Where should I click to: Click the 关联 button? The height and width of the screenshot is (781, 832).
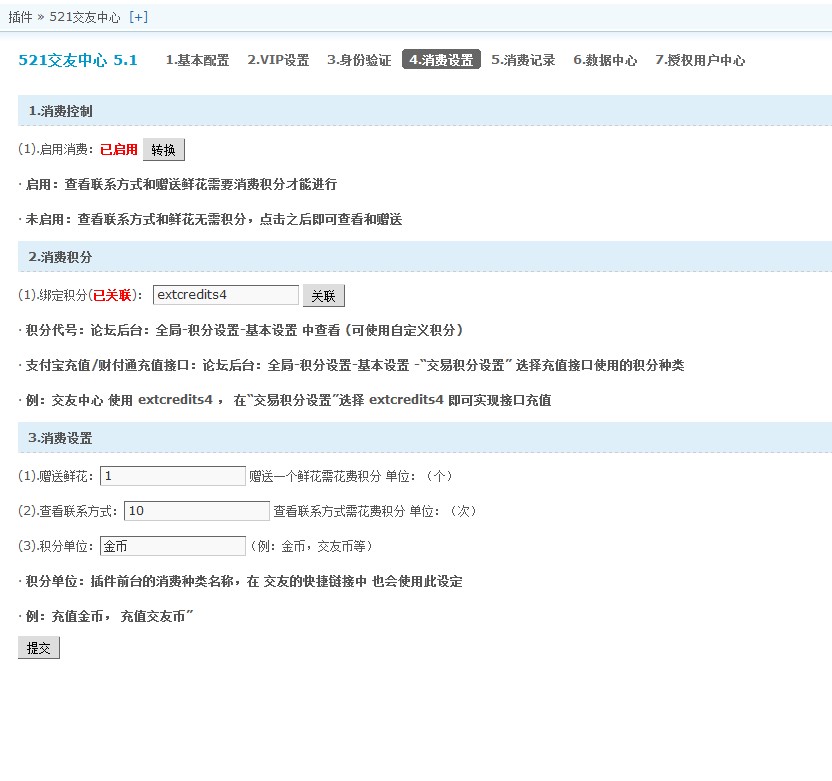coord(324,296)
